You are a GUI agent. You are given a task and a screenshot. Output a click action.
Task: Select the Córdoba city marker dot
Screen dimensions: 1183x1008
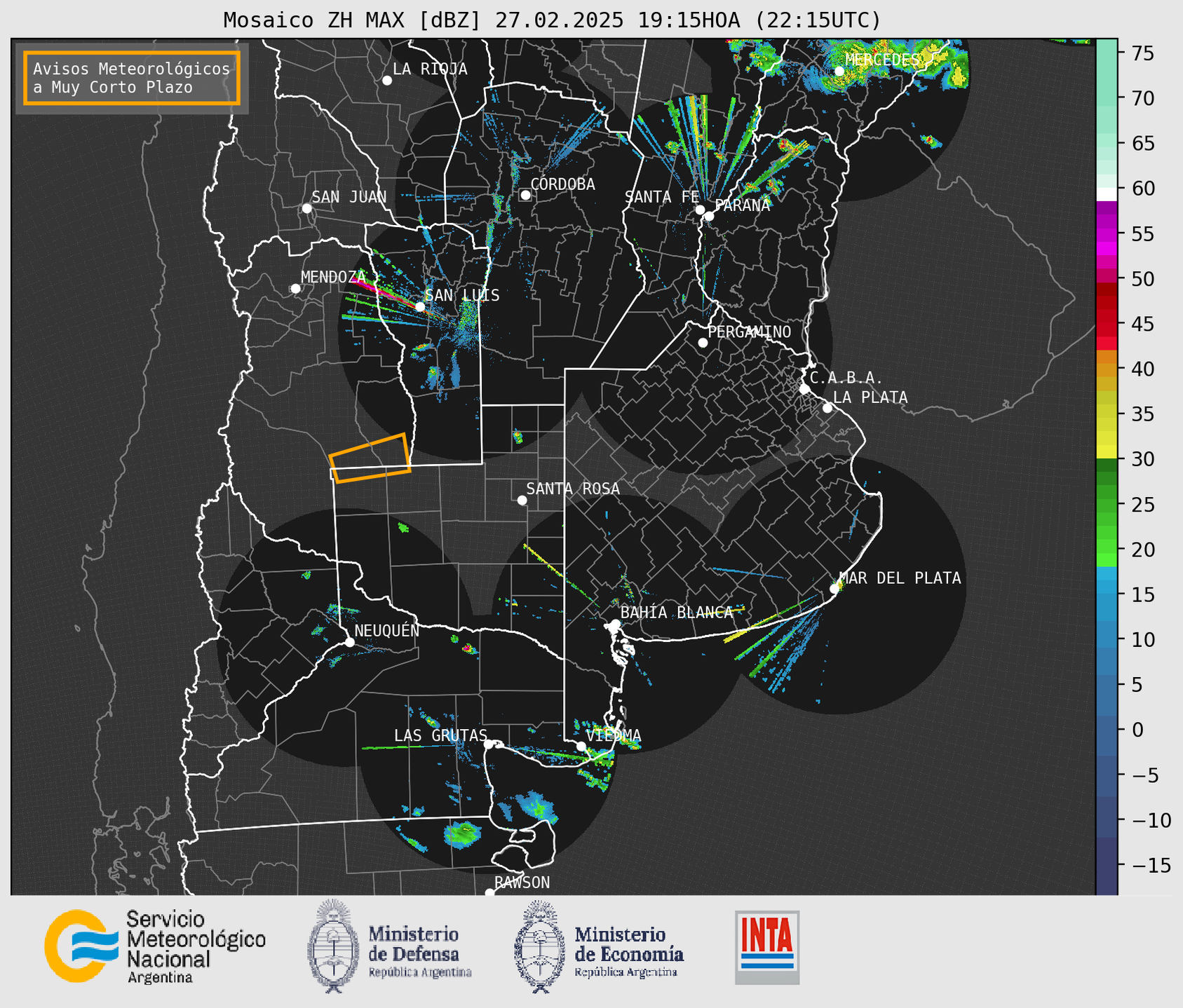pos(525,195)
